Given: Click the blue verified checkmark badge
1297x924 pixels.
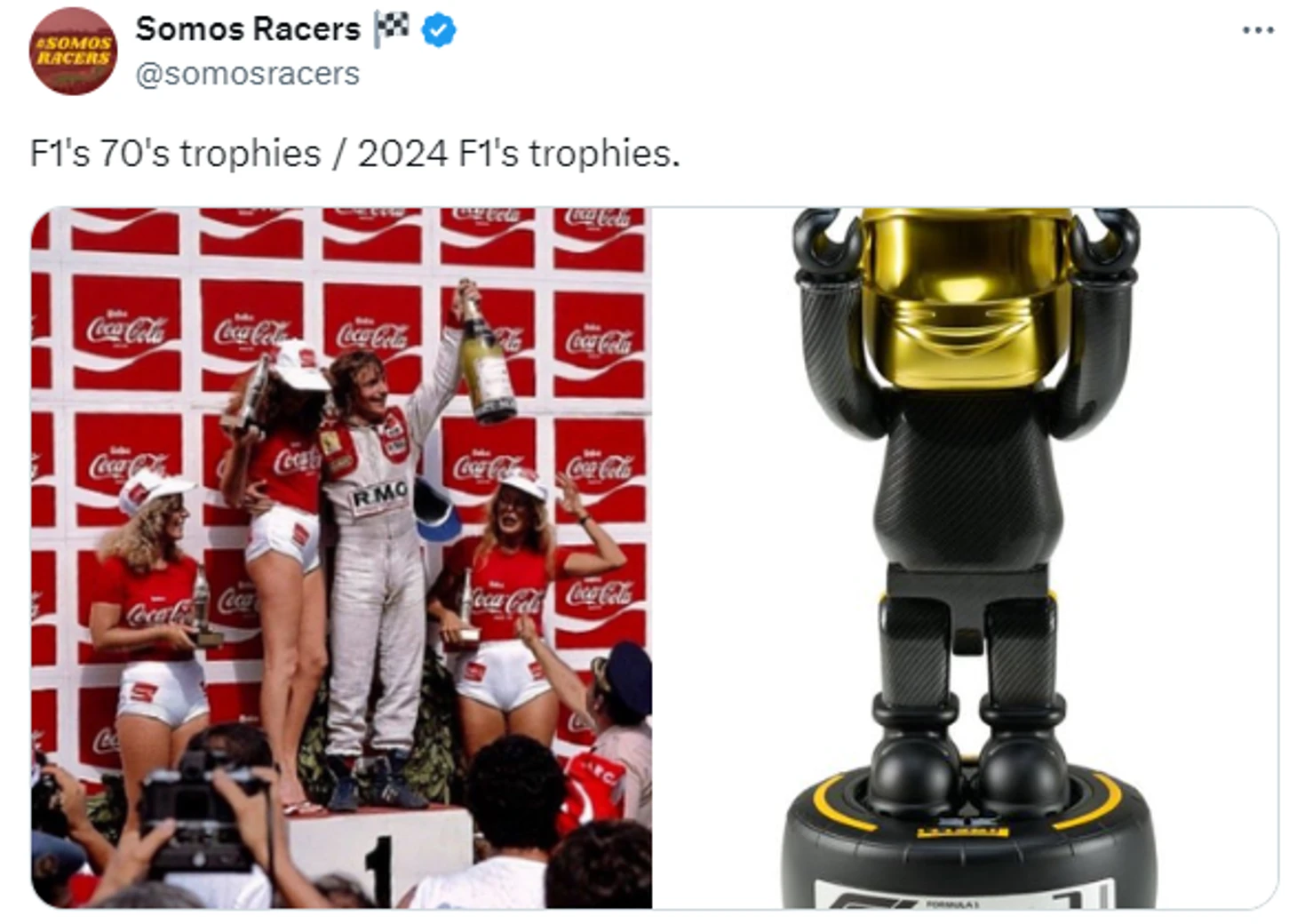Looking at the screenshot, I should 438,30.
